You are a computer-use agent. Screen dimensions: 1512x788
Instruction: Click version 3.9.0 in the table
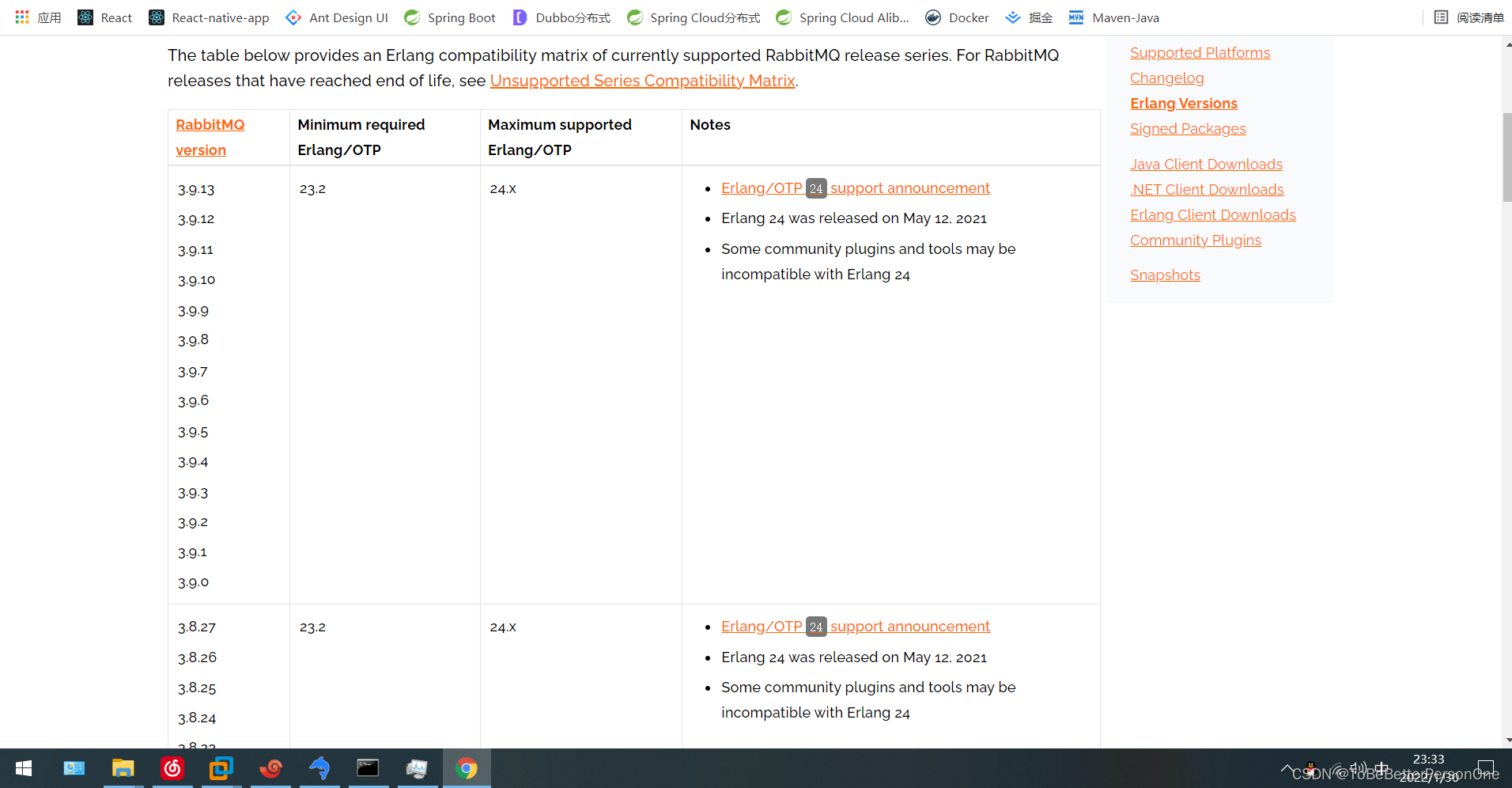click(193, 582)
